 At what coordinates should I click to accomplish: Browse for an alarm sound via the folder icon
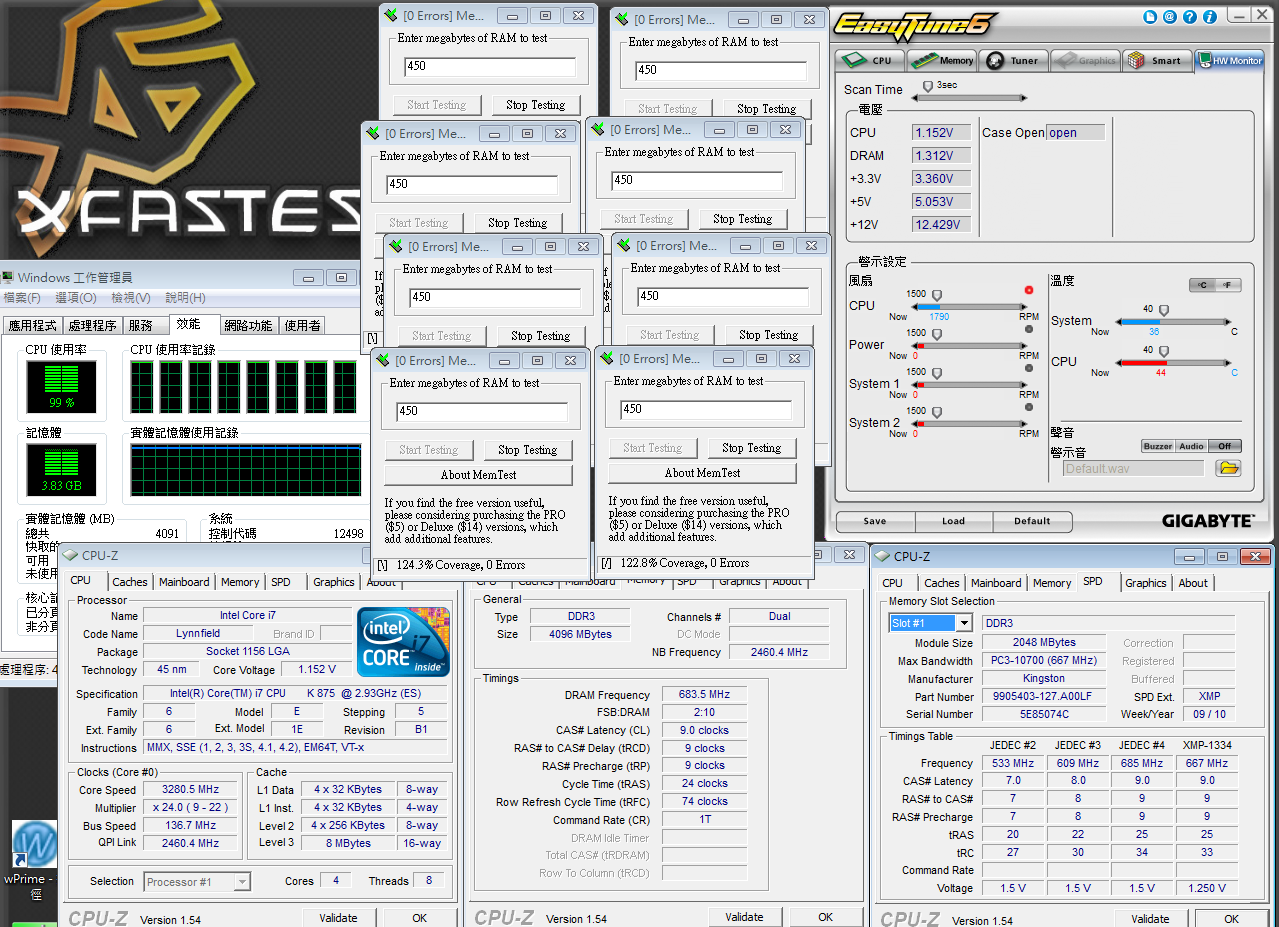pos(1228,467)
